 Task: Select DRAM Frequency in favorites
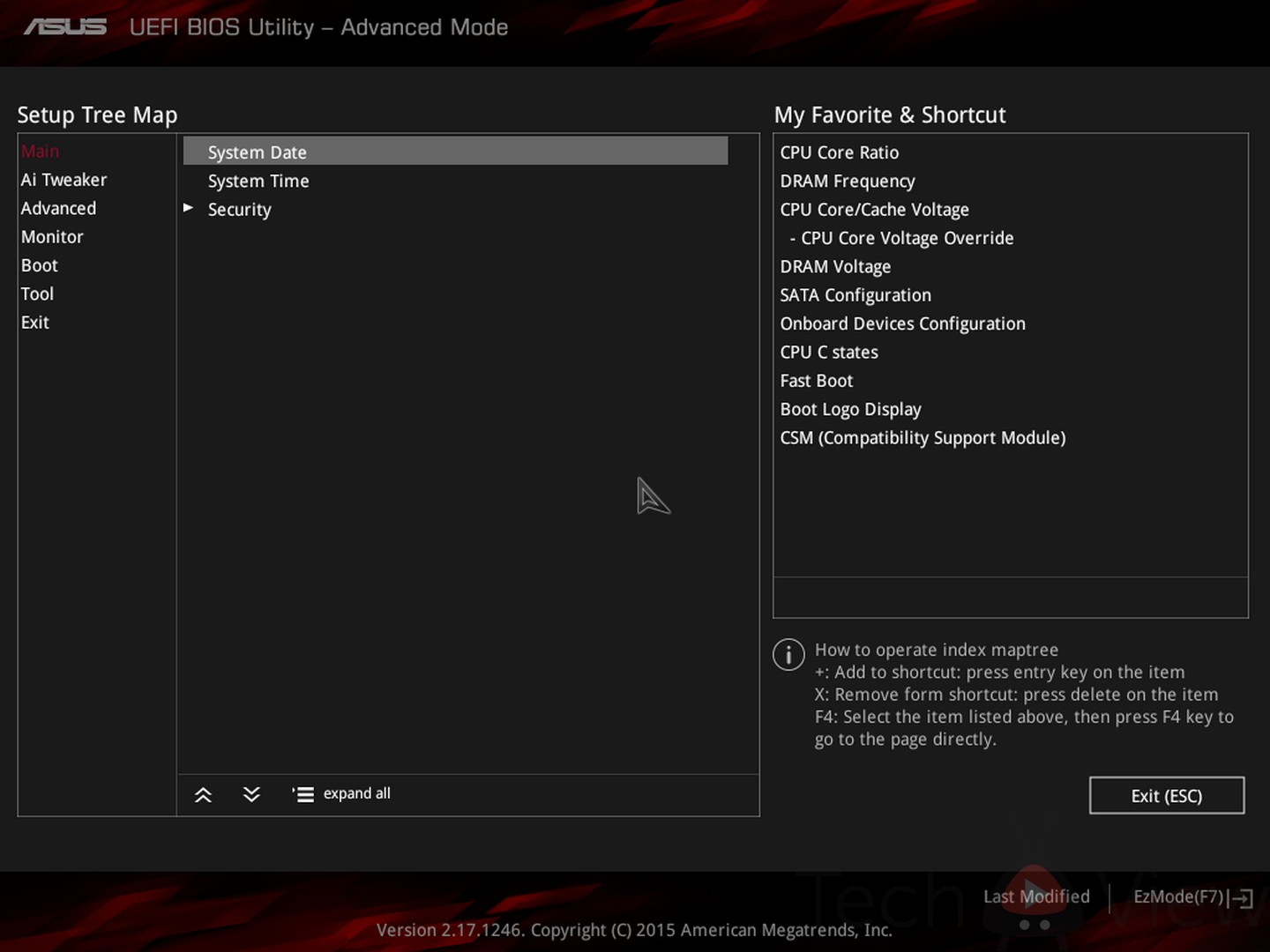[847, 182]
